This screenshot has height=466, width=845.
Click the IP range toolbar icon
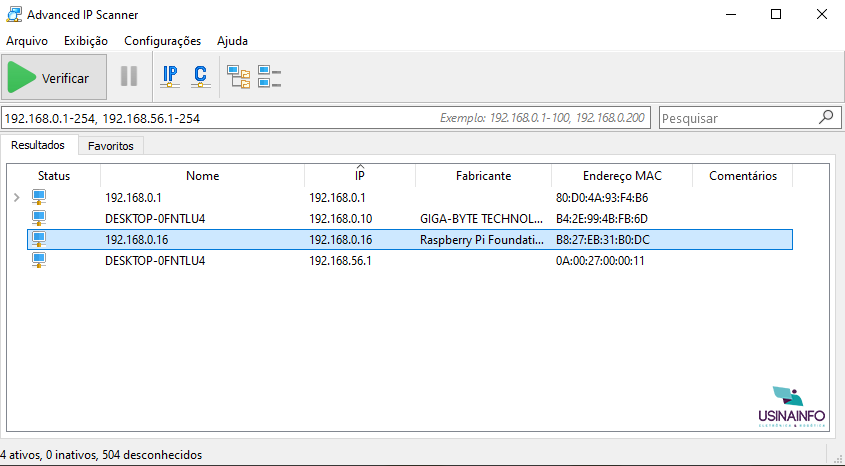coord(170,77)
